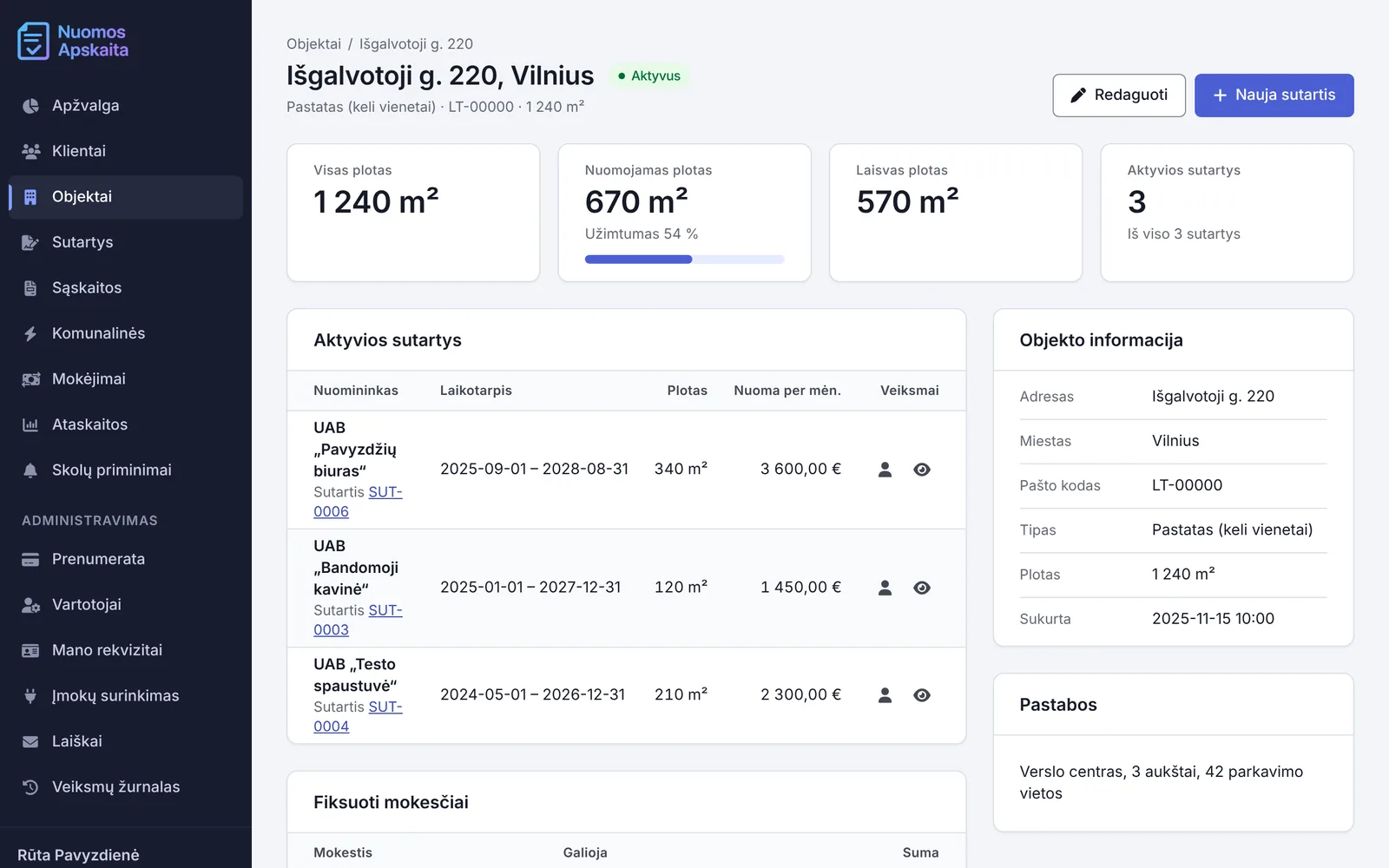Follow the SUT-0004 contract link
The image size is (1389, 868).
(358, 716)
